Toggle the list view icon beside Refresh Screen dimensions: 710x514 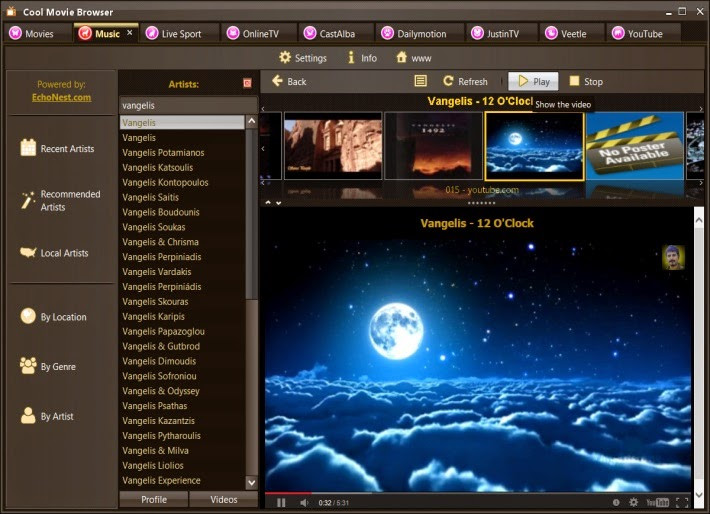coord(420,81)
